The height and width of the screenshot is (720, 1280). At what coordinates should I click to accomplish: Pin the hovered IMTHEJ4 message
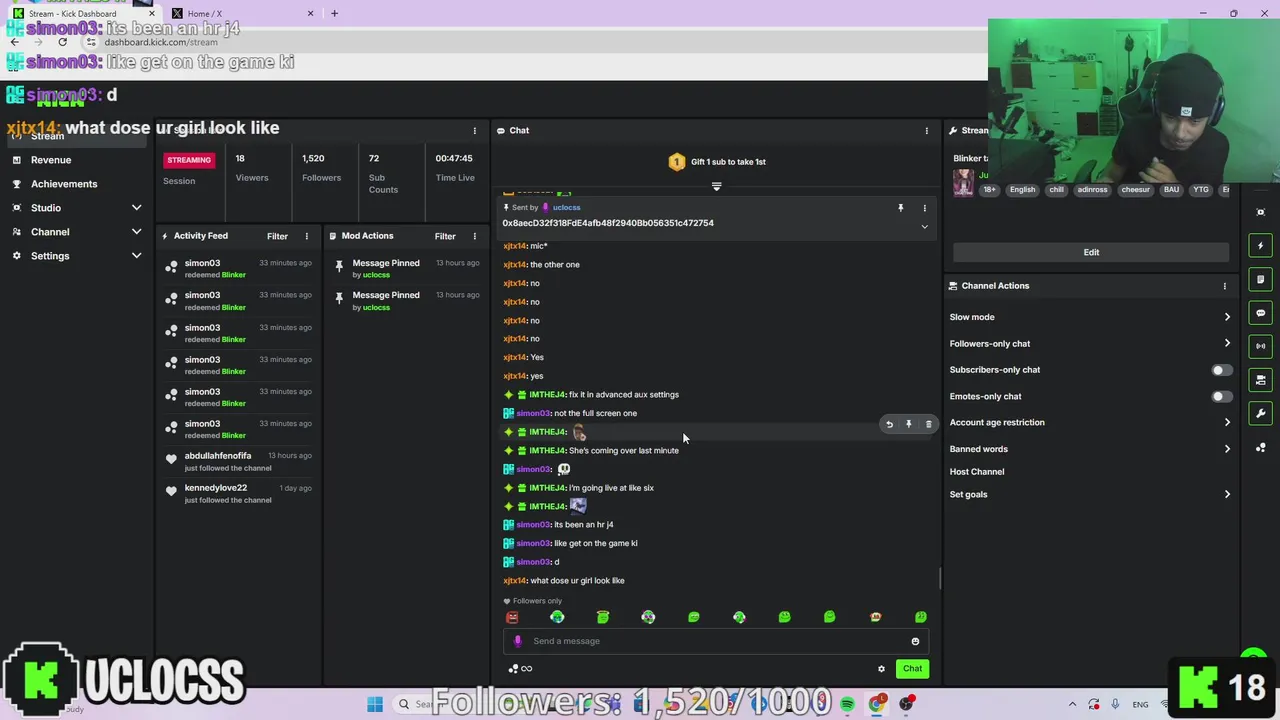coord(908,425)
